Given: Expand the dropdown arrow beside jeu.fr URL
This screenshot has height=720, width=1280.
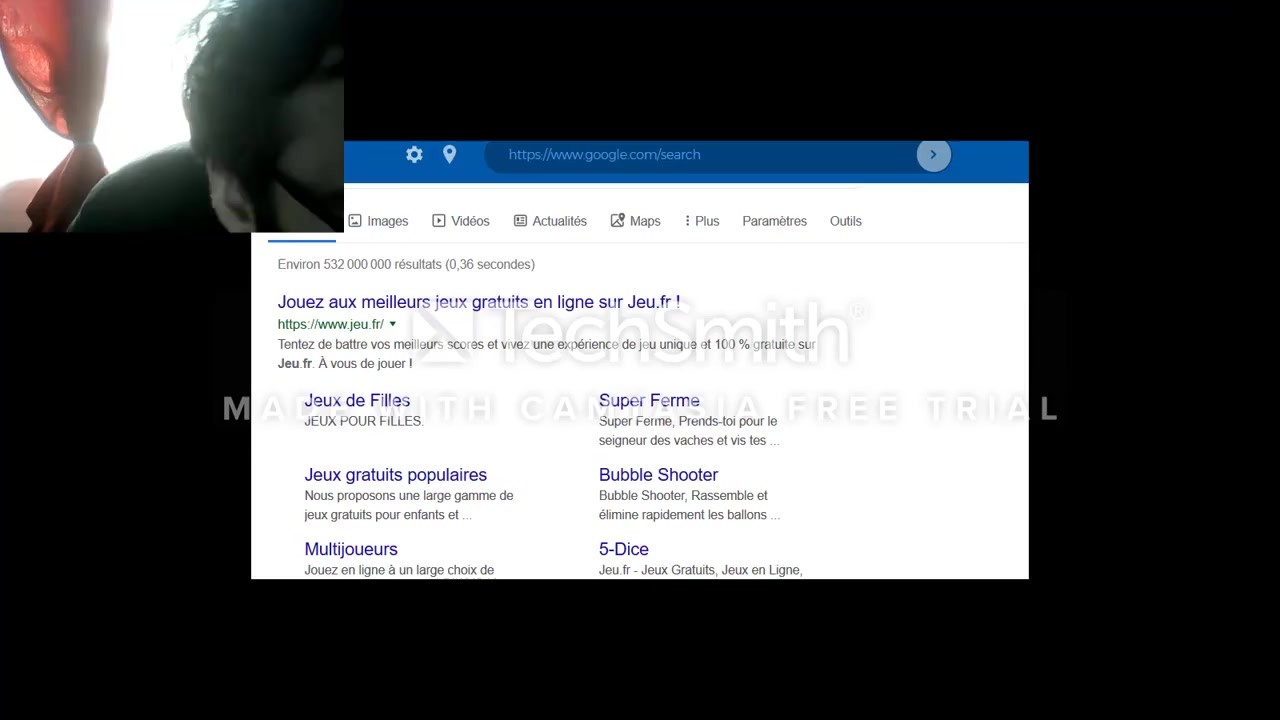Looking at the screenshot, I should (393, 324).
